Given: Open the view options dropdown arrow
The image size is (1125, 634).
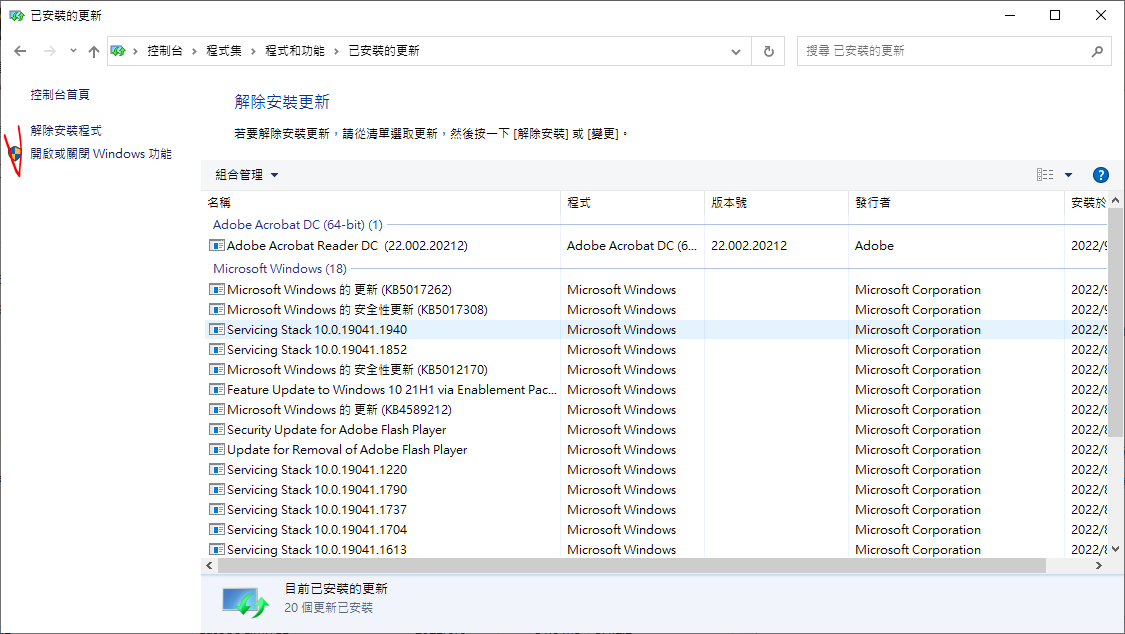Looking at the screenshot, I should pyautogui.click(x=1068, y=175).
